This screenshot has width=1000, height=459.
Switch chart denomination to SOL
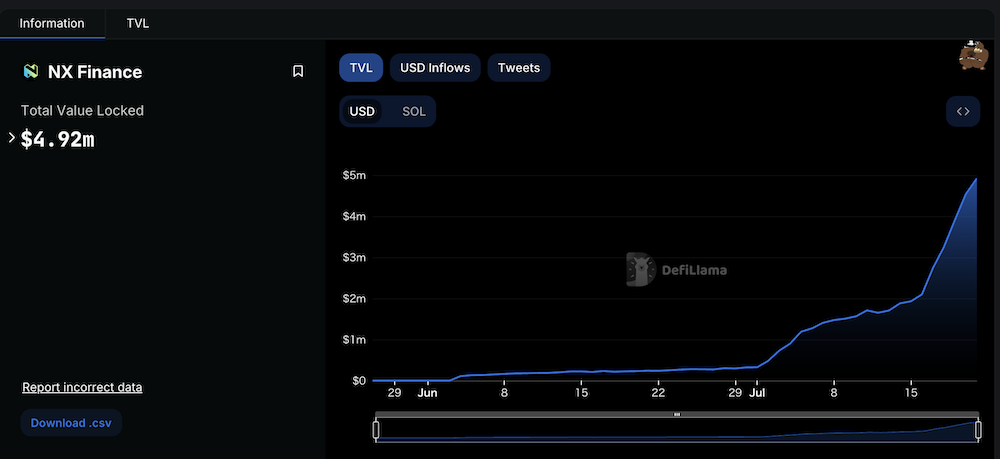point(414,111)
